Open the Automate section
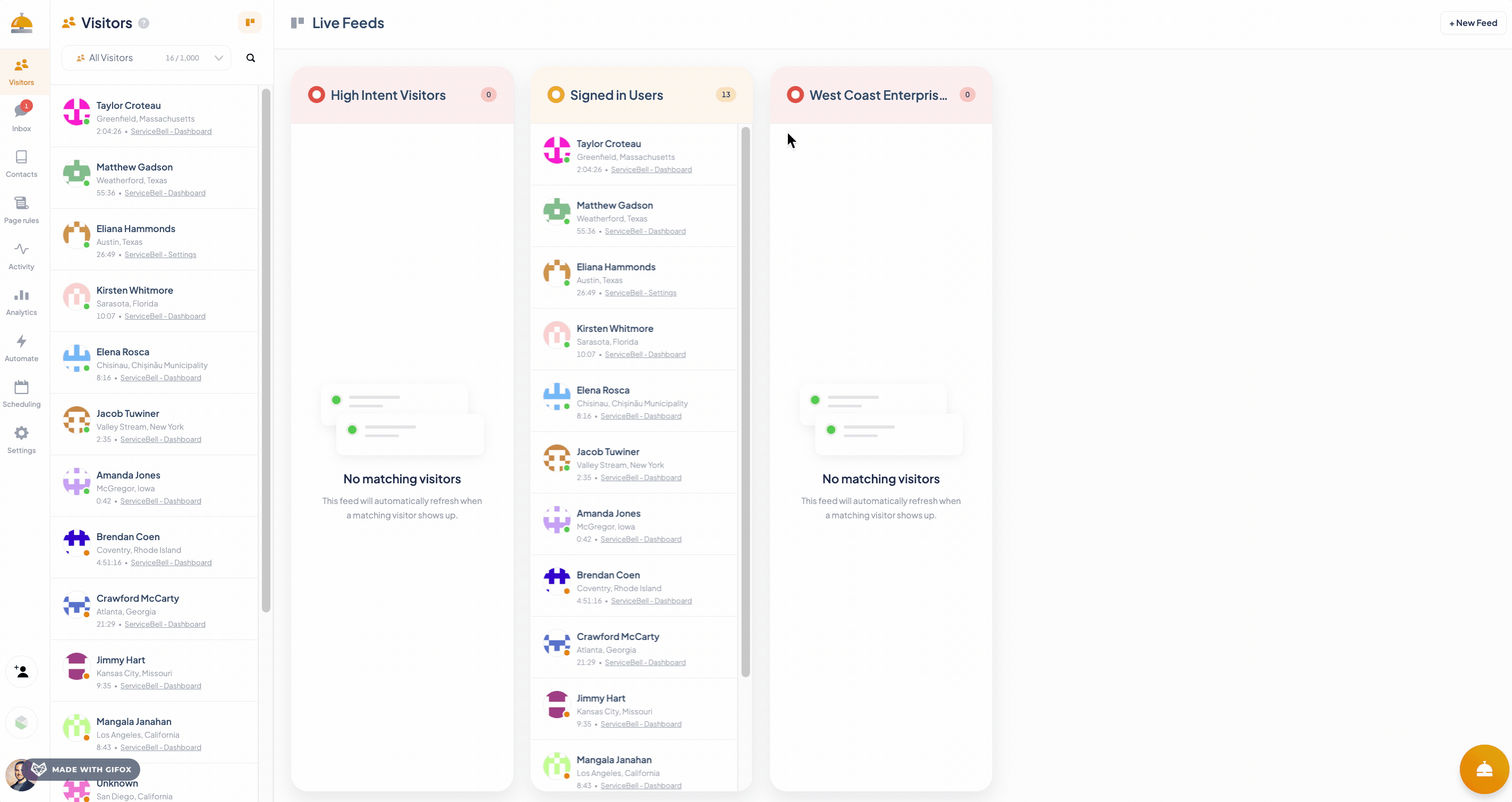 coord(21,348)
